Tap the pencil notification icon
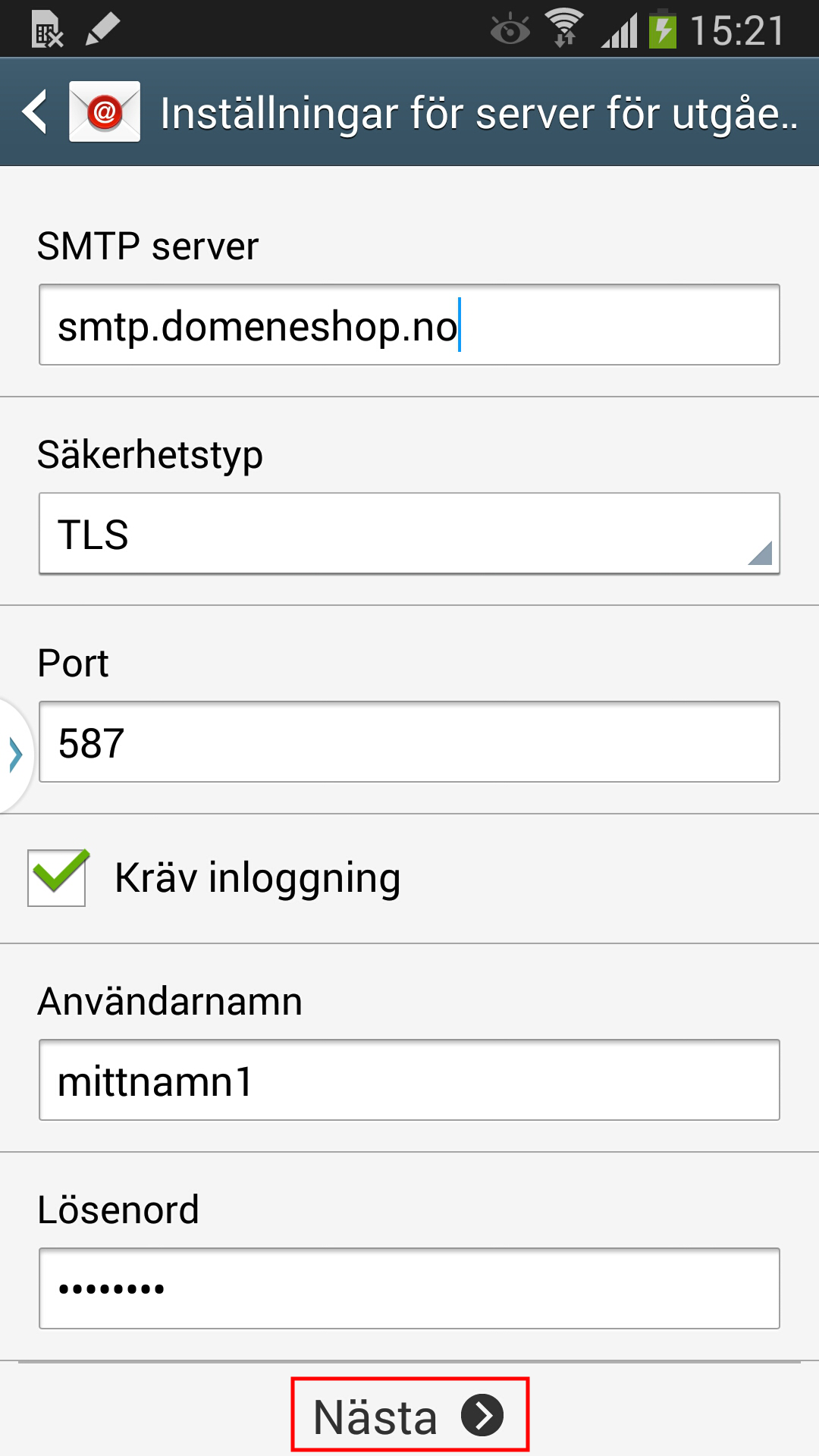Screen dimensions: 819x1456 point(102,30)
